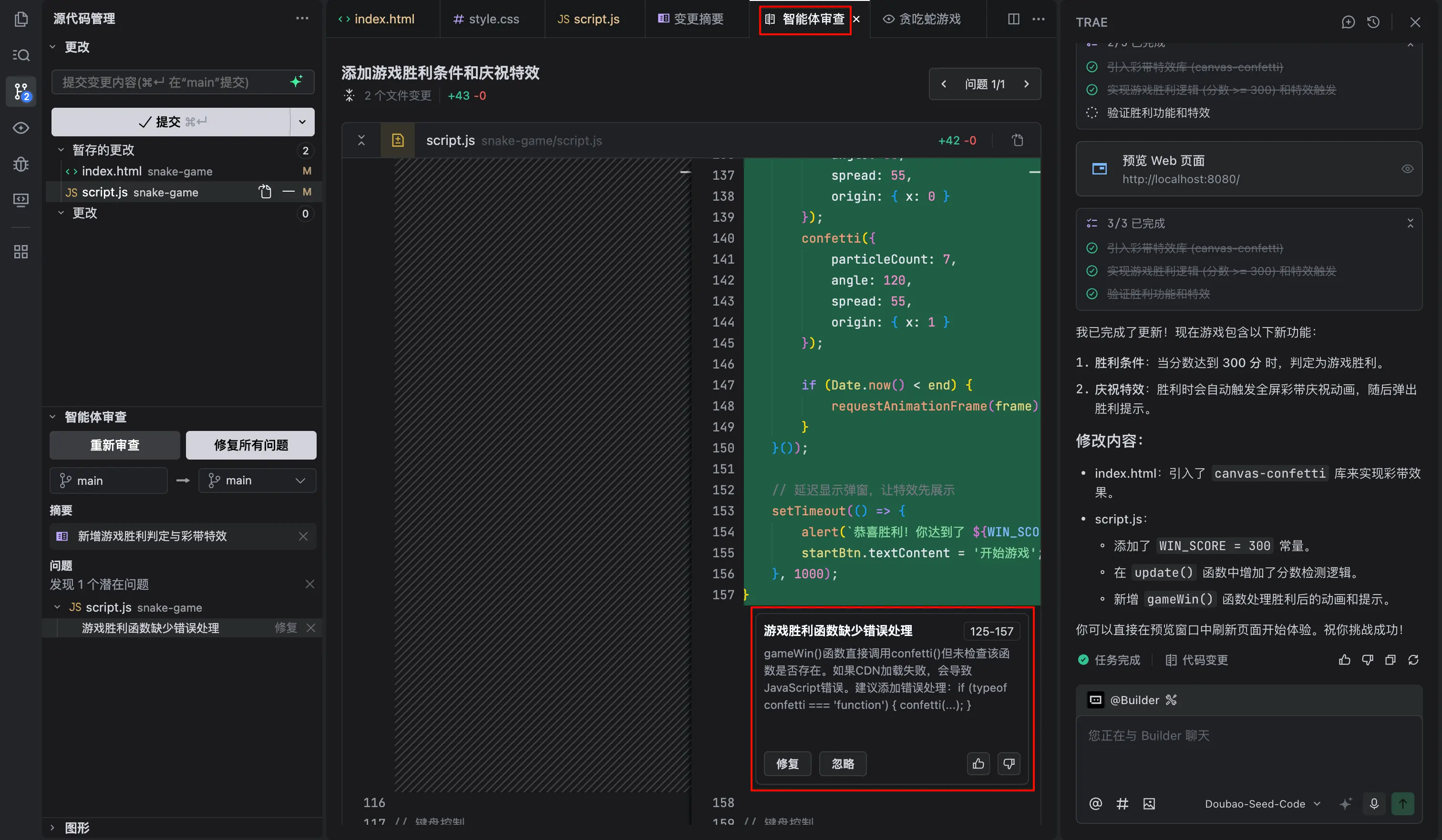Open the commit button dropdown arrow
This screenshot has width=1442, height=840.
(x=302, y=122)
